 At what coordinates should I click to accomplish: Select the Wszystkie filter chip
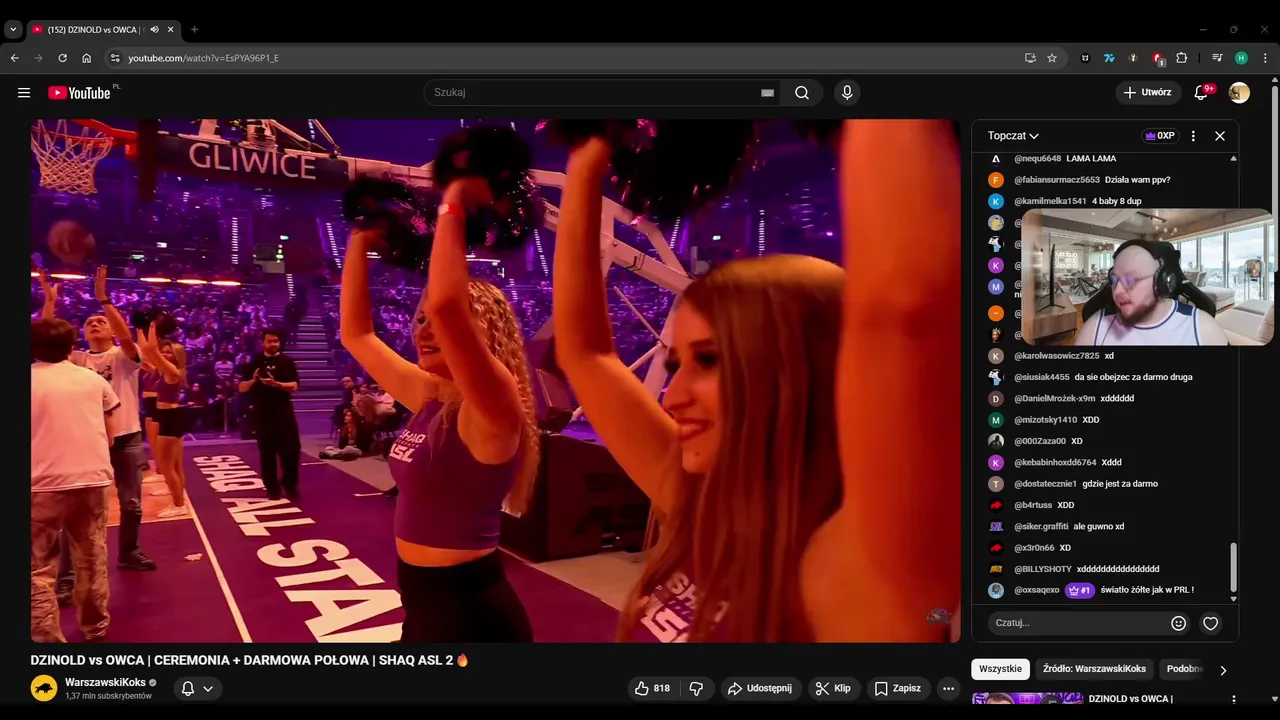(1000, 669)
